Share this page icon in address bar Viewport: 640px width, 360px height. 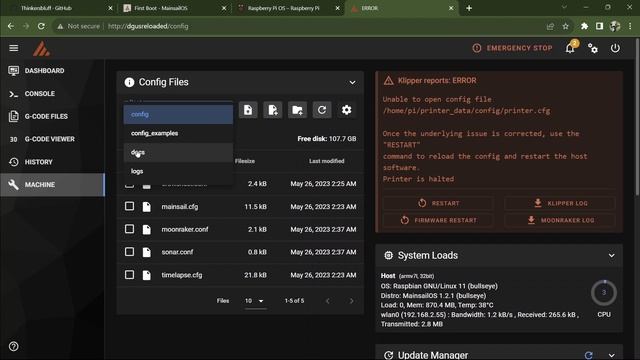(x=550, y=26)
